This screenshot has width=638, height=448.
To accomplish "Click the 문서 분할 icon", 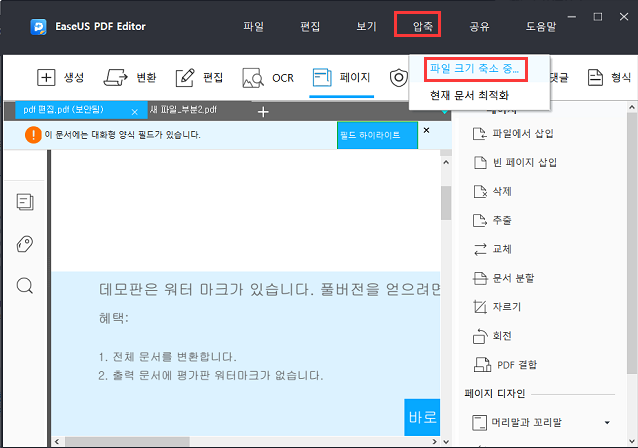I will point(480,278).
